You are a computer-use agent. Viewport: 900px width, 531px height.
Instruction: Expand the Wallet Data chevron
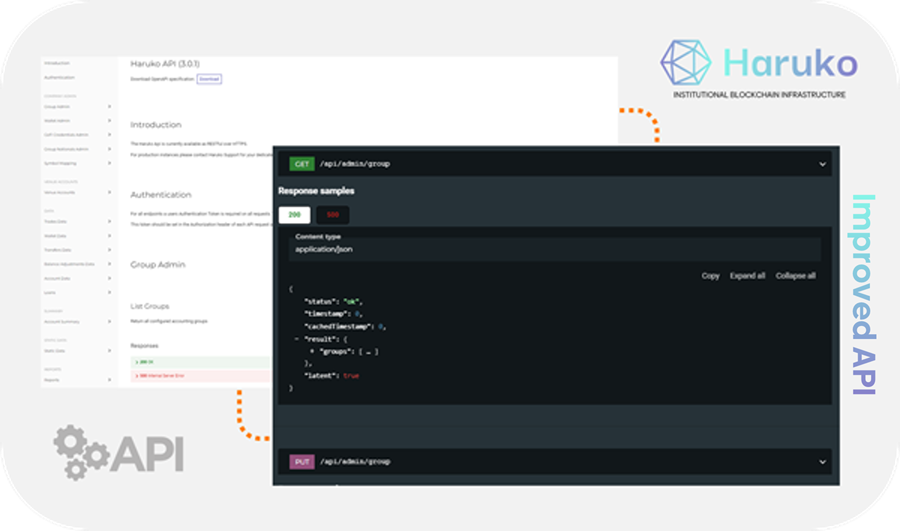[109, 235]
